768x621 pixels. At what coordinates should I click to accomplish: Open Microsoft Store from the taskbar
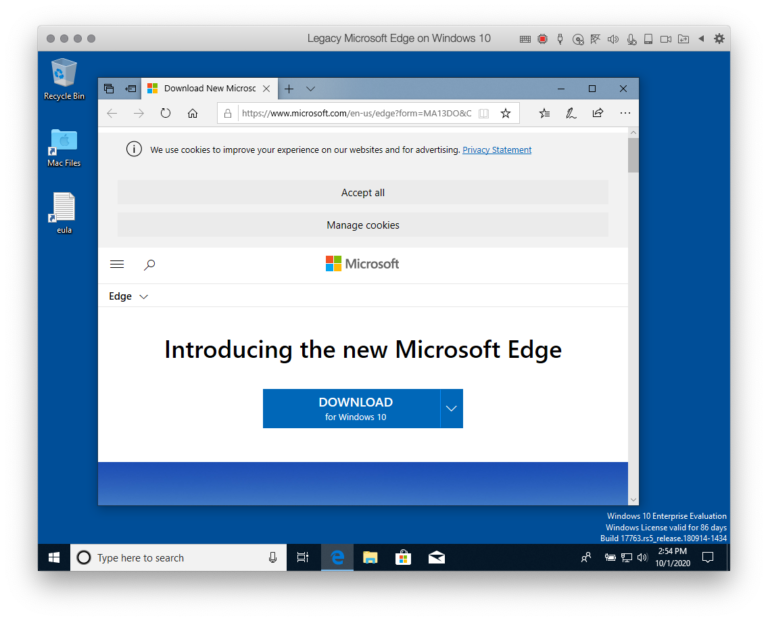[403, 557]
